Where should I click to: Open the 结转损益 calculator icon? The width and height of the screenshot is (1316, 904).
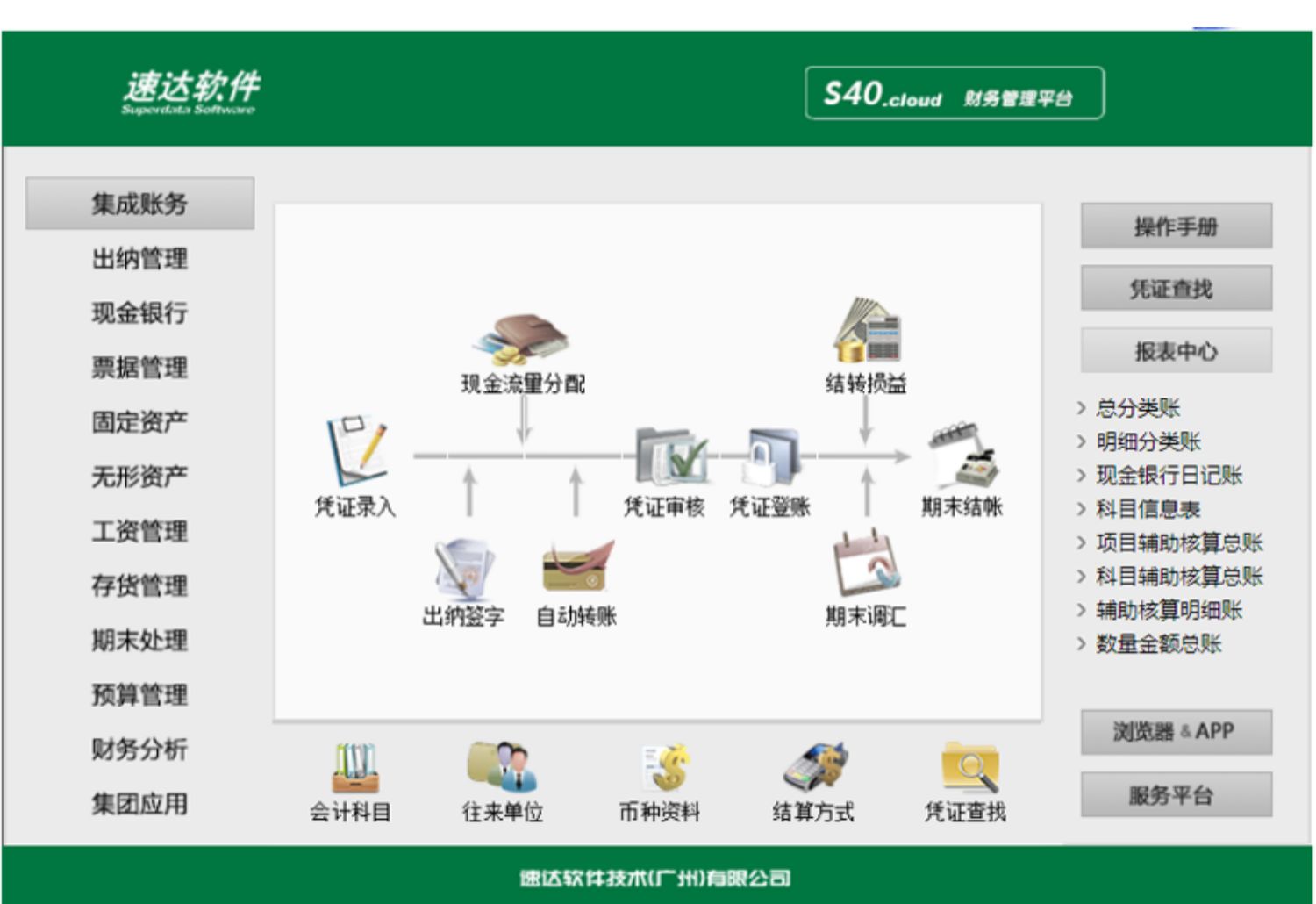pos(867,330)
